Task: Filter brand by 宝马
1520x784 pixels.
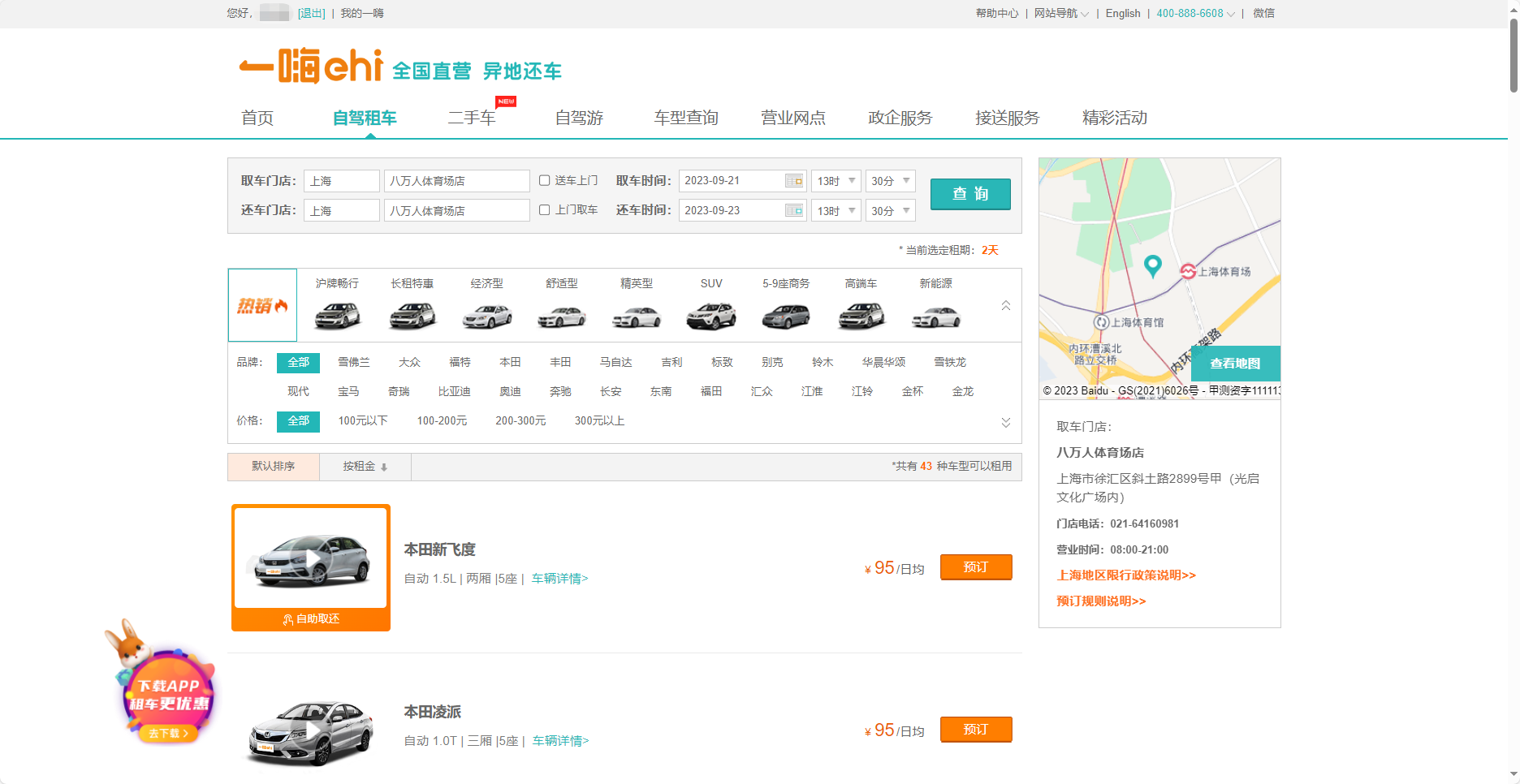Action: [x=348, y=392]
